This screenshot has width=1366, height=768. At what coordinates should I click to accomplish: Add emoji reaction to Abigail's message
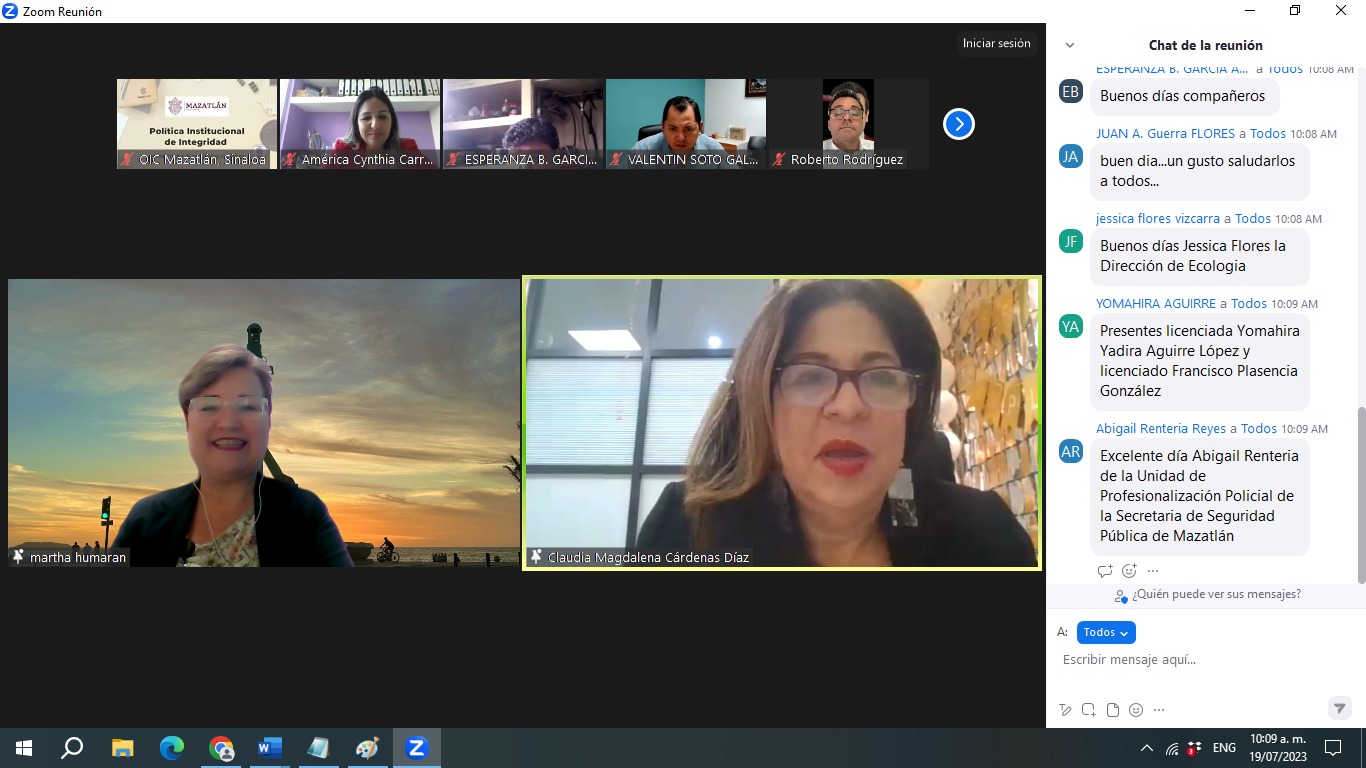[x=1129, y=571]
